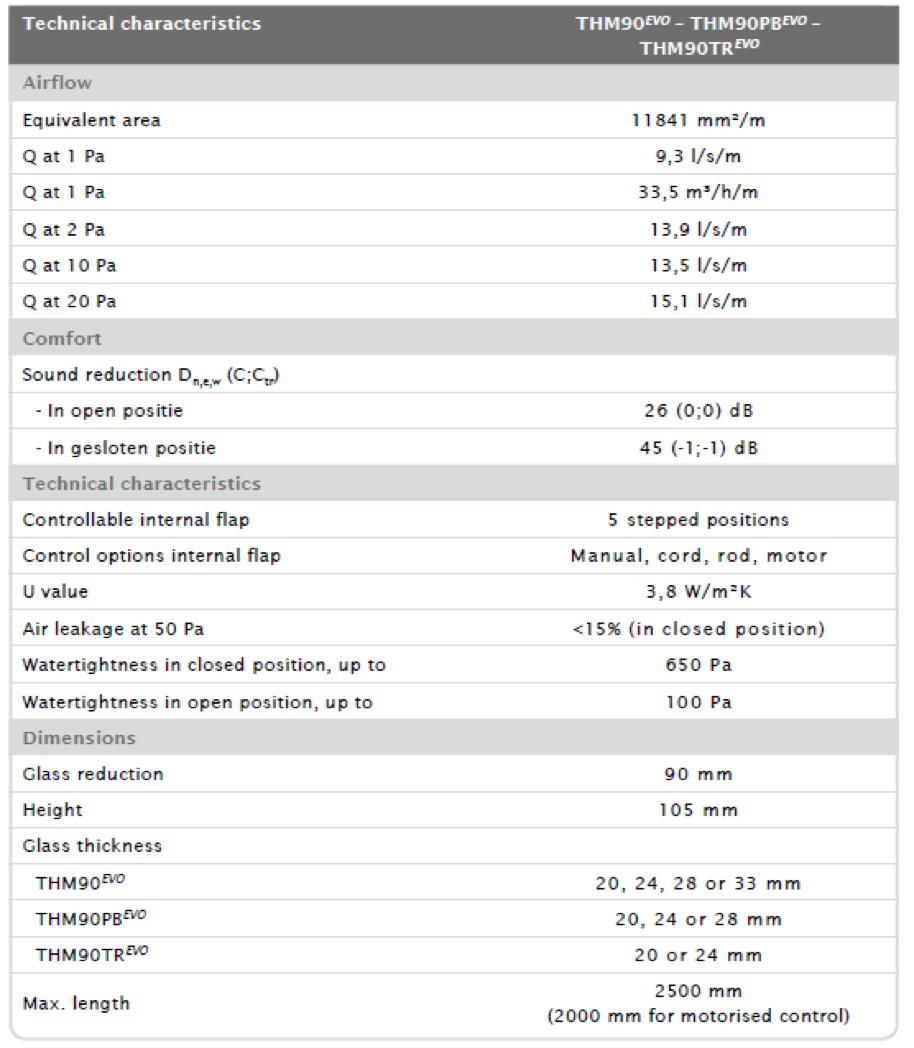Screen dimensions: 914x1048
Task: Select the In gesloten positie row
Action: (454, 447)
